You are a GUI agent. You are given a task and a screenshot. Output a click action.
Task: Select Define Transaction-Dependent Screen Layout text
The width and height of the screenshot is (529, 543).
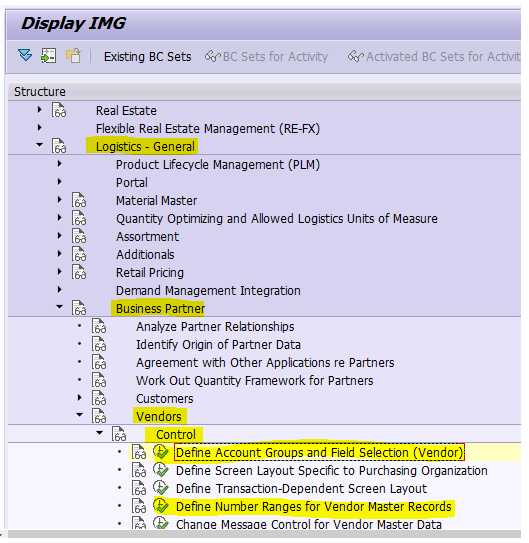point(301,489)
